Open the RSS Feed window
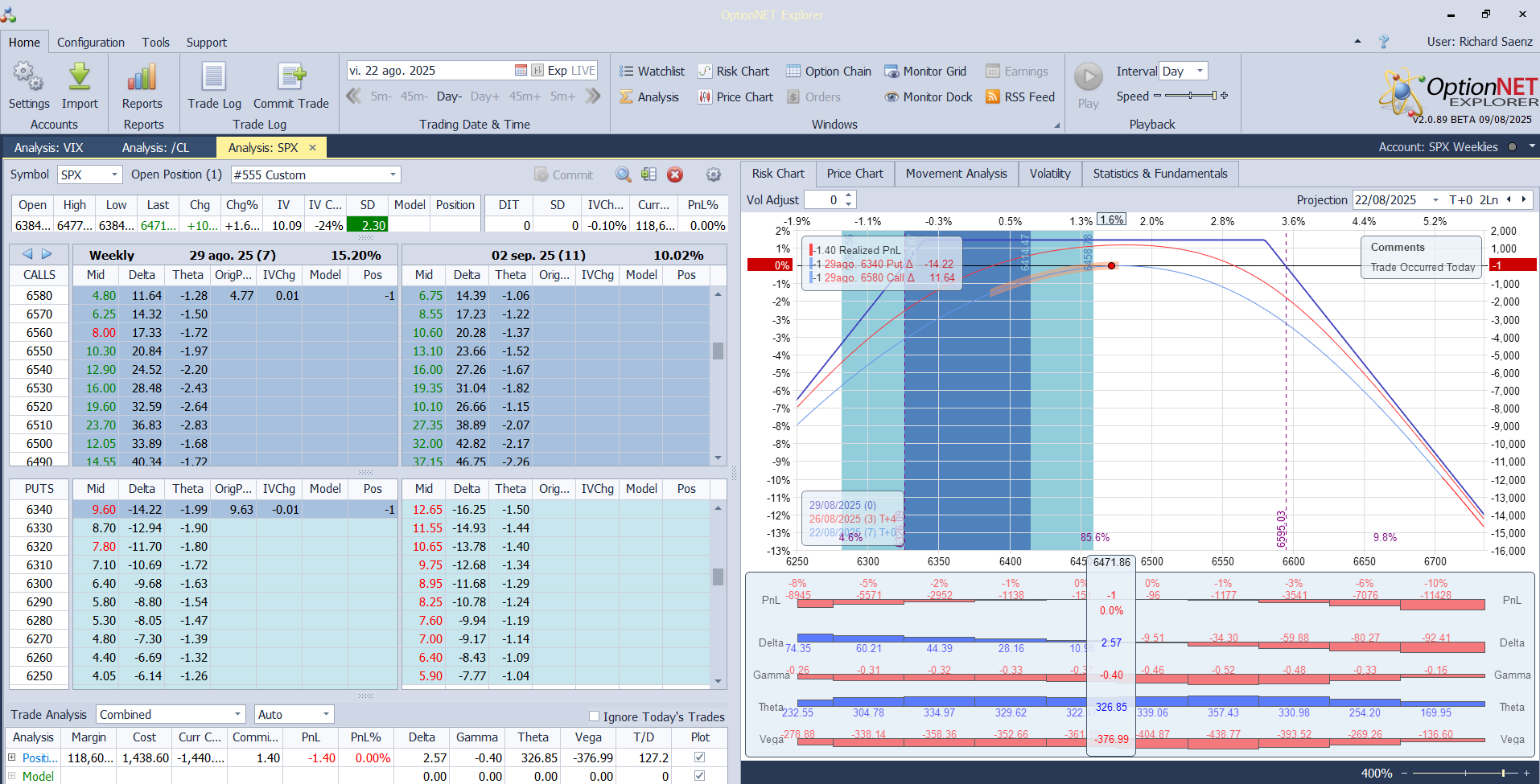This screenshot has height=784, width=1540. point(1020,97)
